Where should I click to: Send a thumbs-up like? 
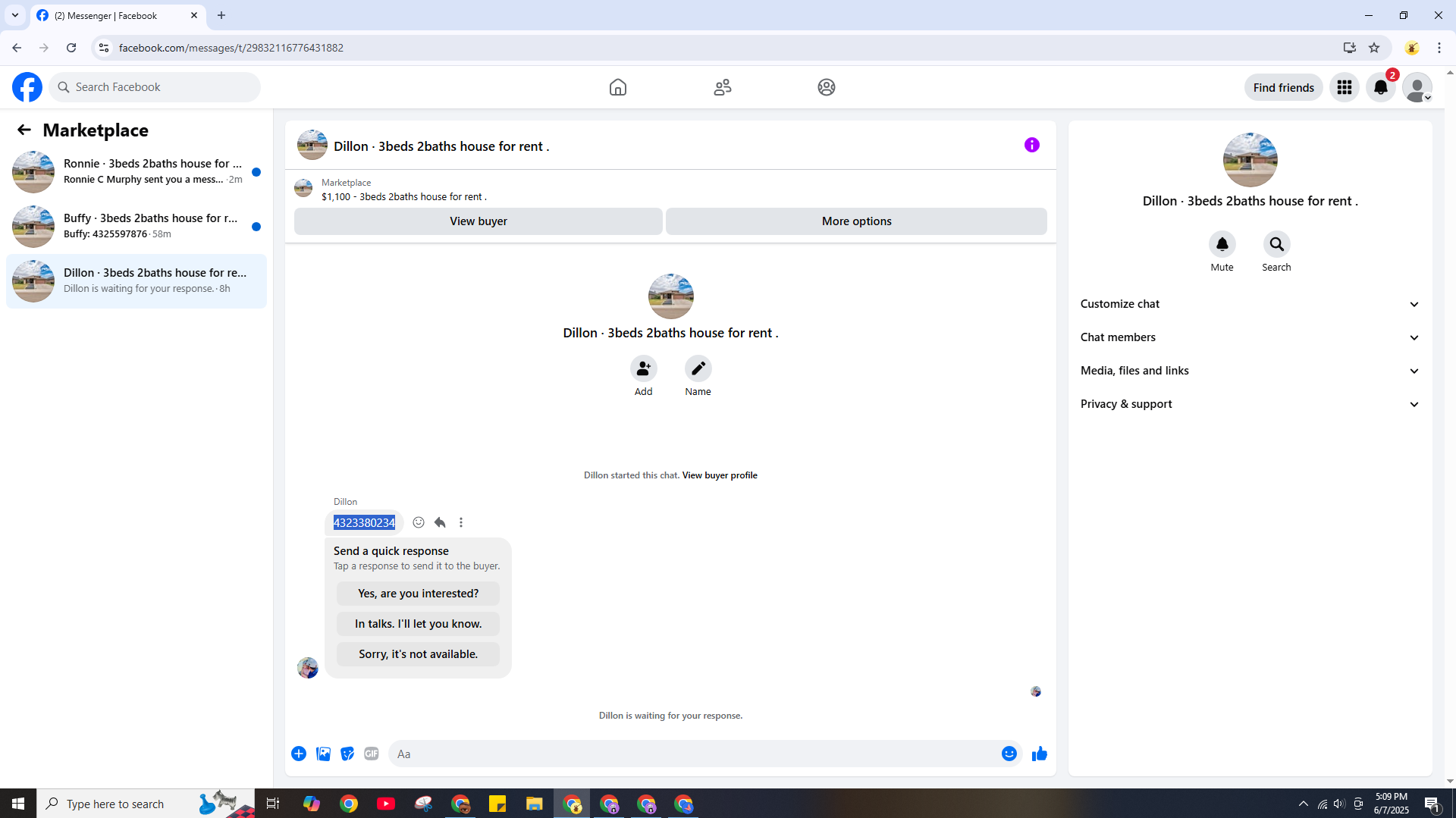click(1040, 754)
